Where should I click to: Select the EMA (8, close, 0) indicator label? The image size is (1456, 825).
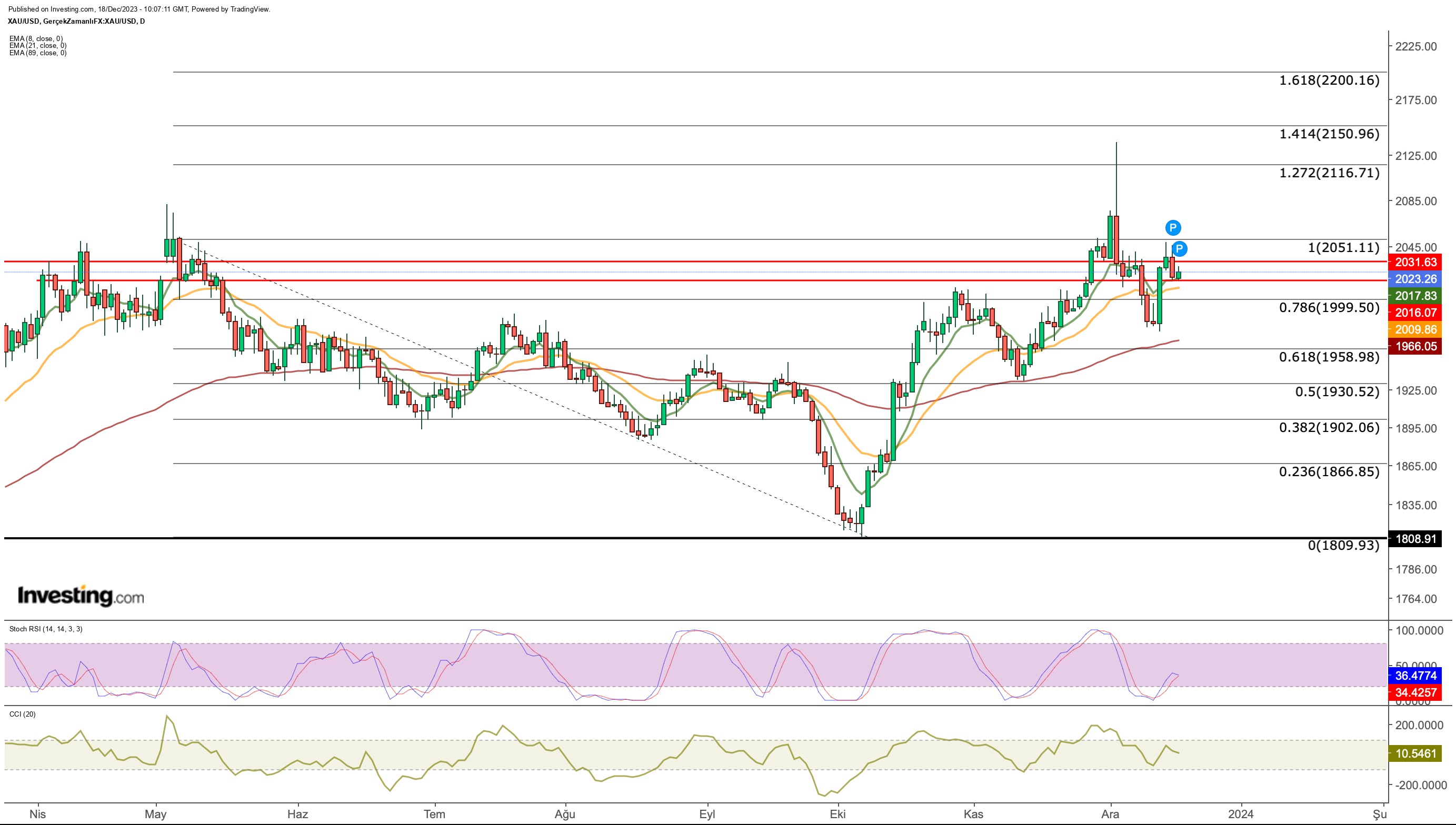click(36, 38)
